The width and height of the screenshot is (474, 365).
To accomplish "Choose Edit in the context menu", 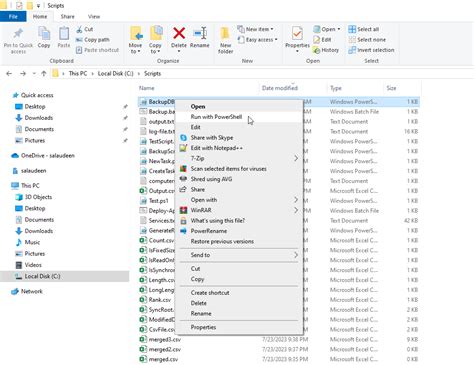I will point(239,127).
